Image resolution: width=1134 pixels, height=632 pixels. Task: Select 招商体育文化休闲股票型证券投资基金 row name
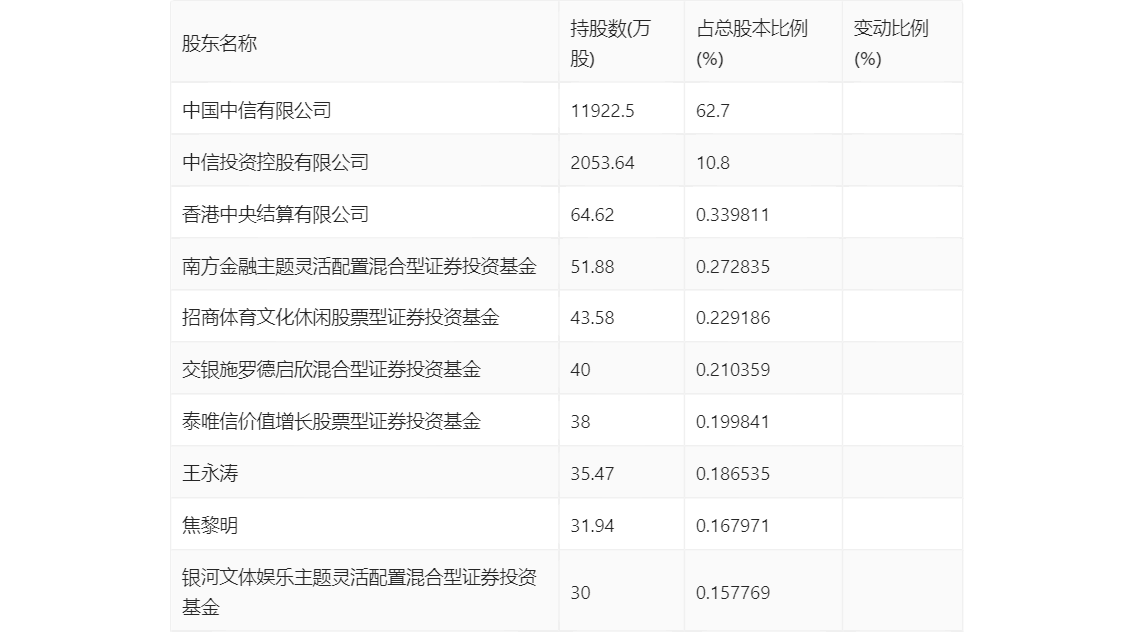tap(341, 317)
